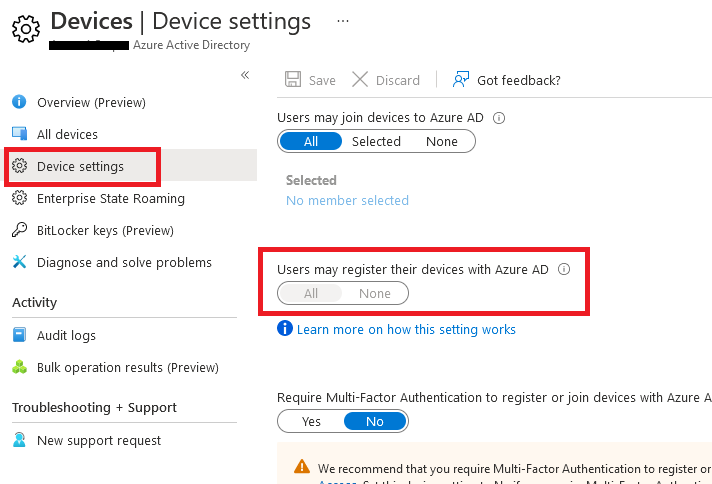Click the info icon beside register devices setting

pos(564,269)
